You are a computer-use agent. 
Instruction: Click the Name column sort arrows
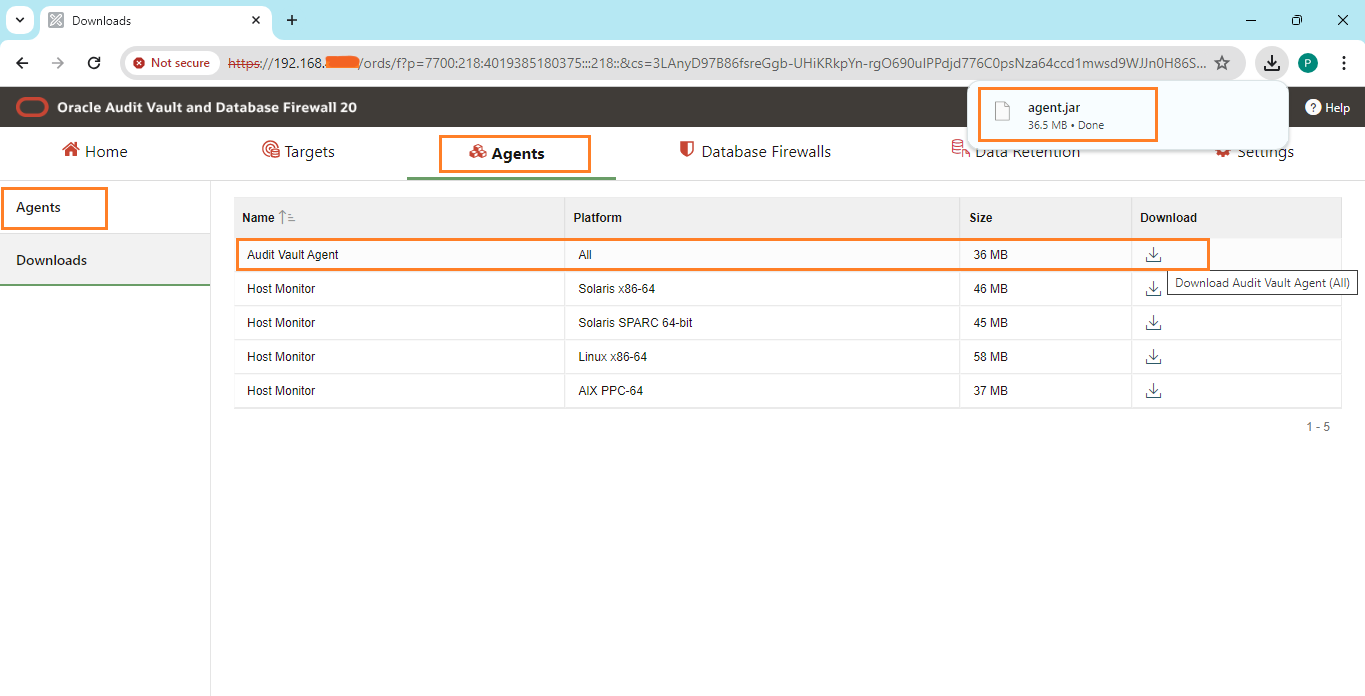(286, 216)
